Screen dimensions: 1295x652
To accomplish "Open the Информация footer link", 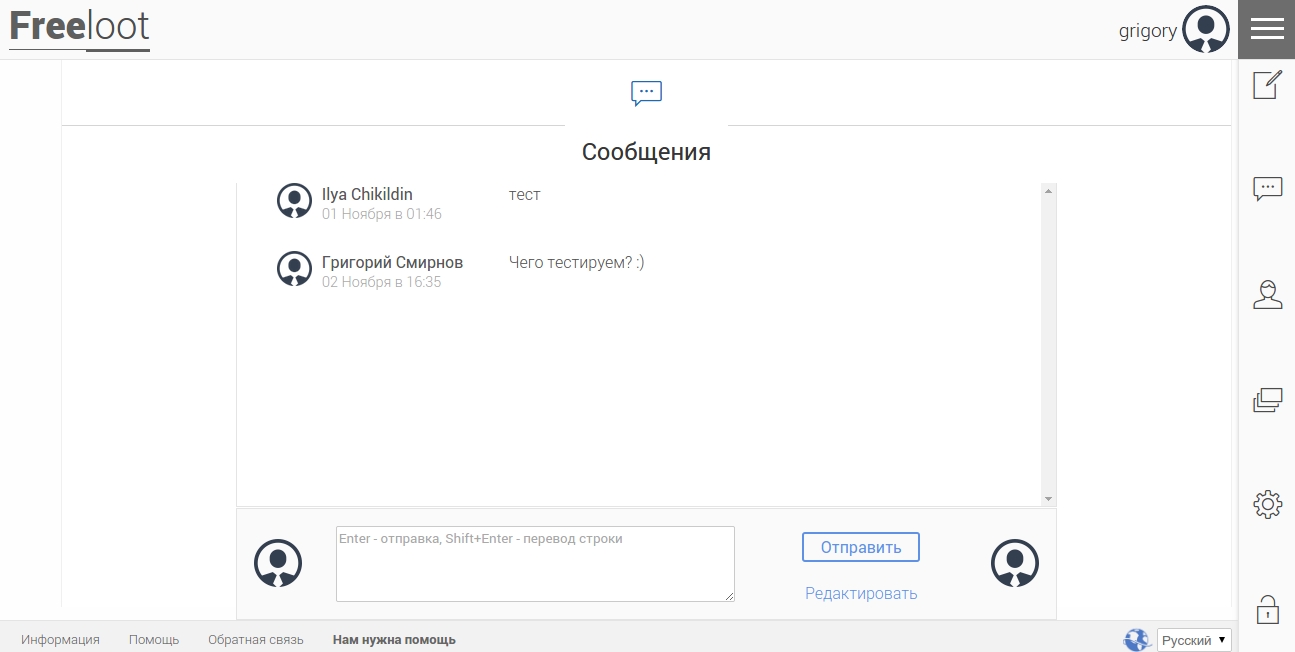I will click(60, 640).
